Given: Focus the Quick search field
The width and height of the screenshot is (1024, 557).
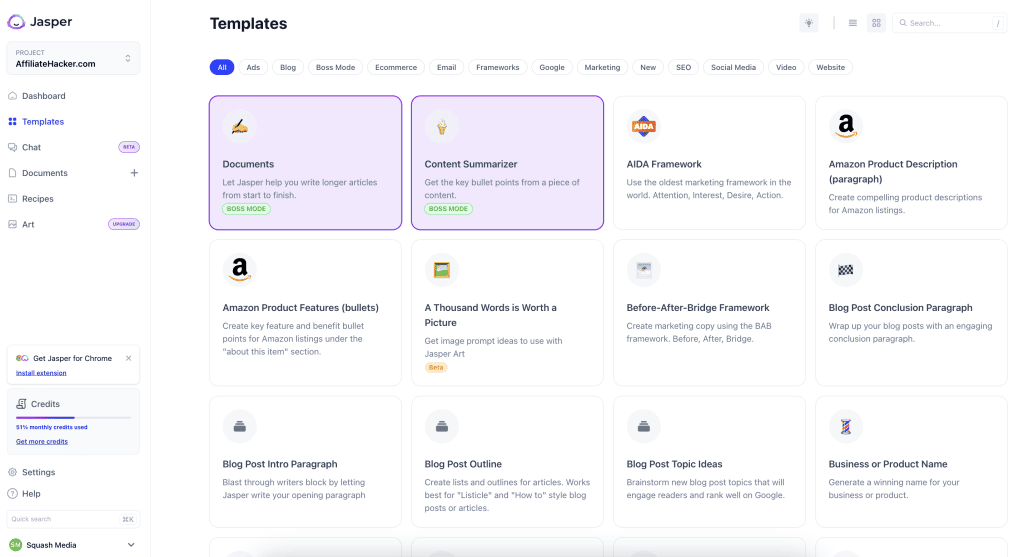Looking at the screenshot, I should pyautogui.click(x=73, y=519).
